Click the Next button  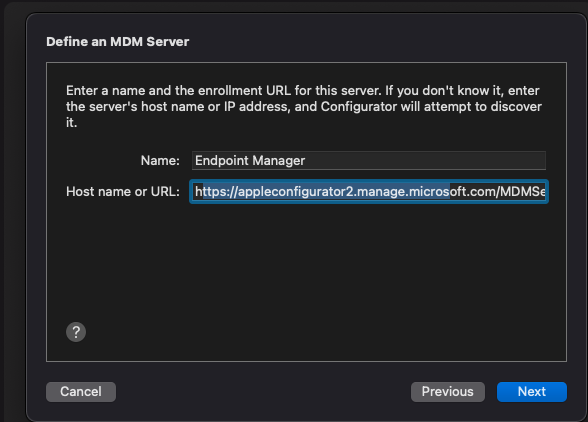pyautogui.click(x=532, y=392)
